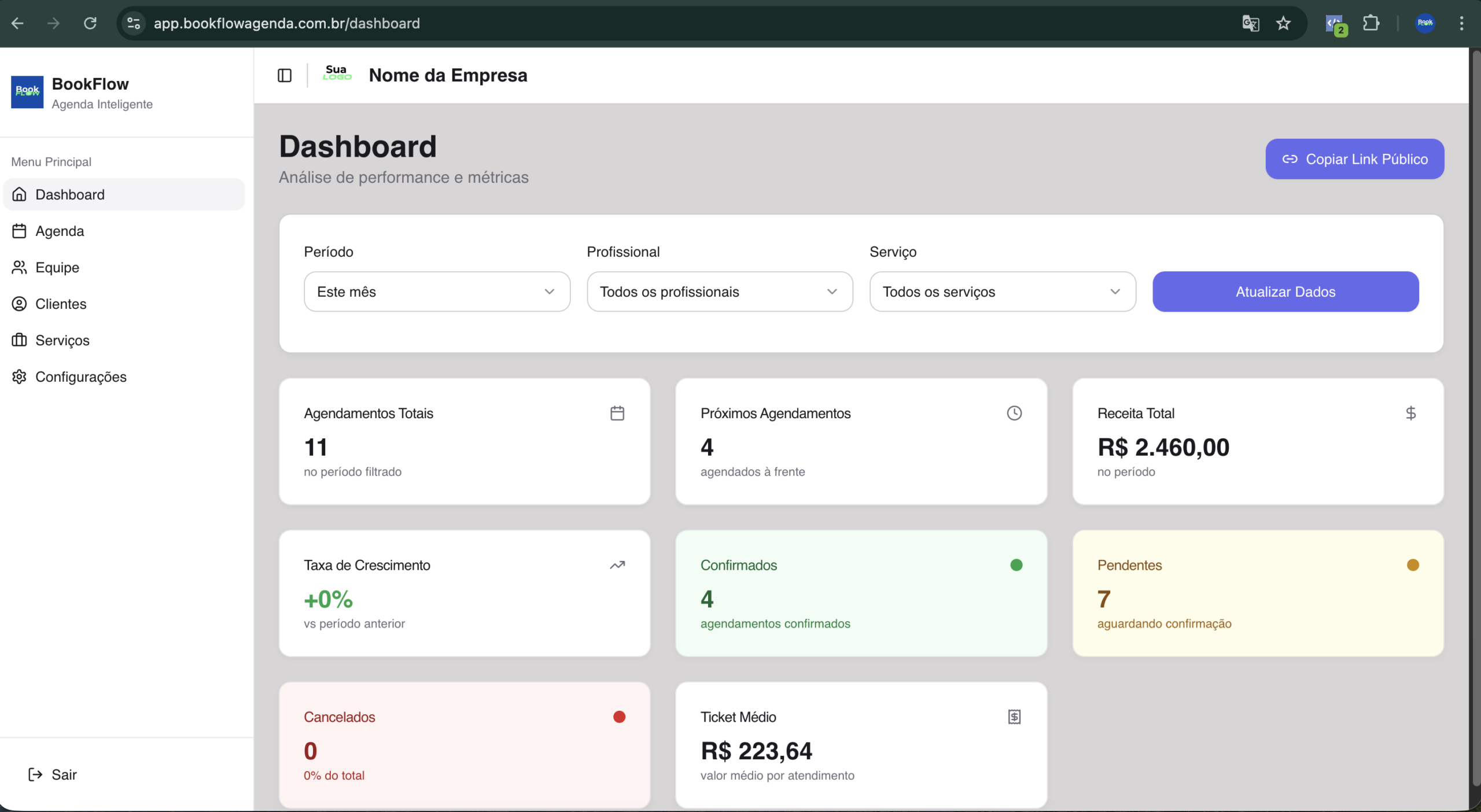Expand the Todos os profissionais dropdown
The width and height of the screenshot is (1481, 812).
(x=719, y=291)
